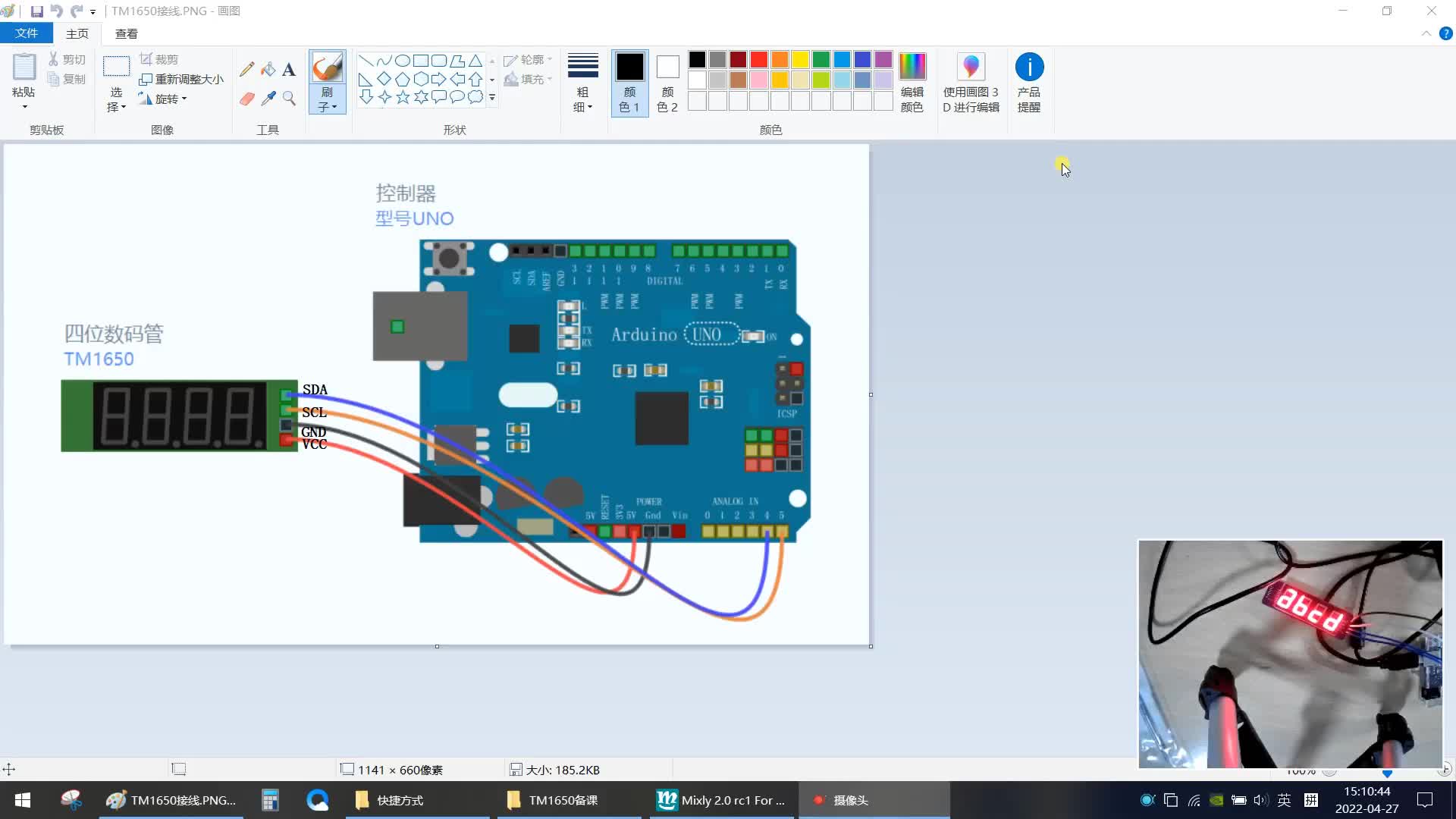
Task: Click the 主页 (Home) tab
Action: tap(77, 33)
